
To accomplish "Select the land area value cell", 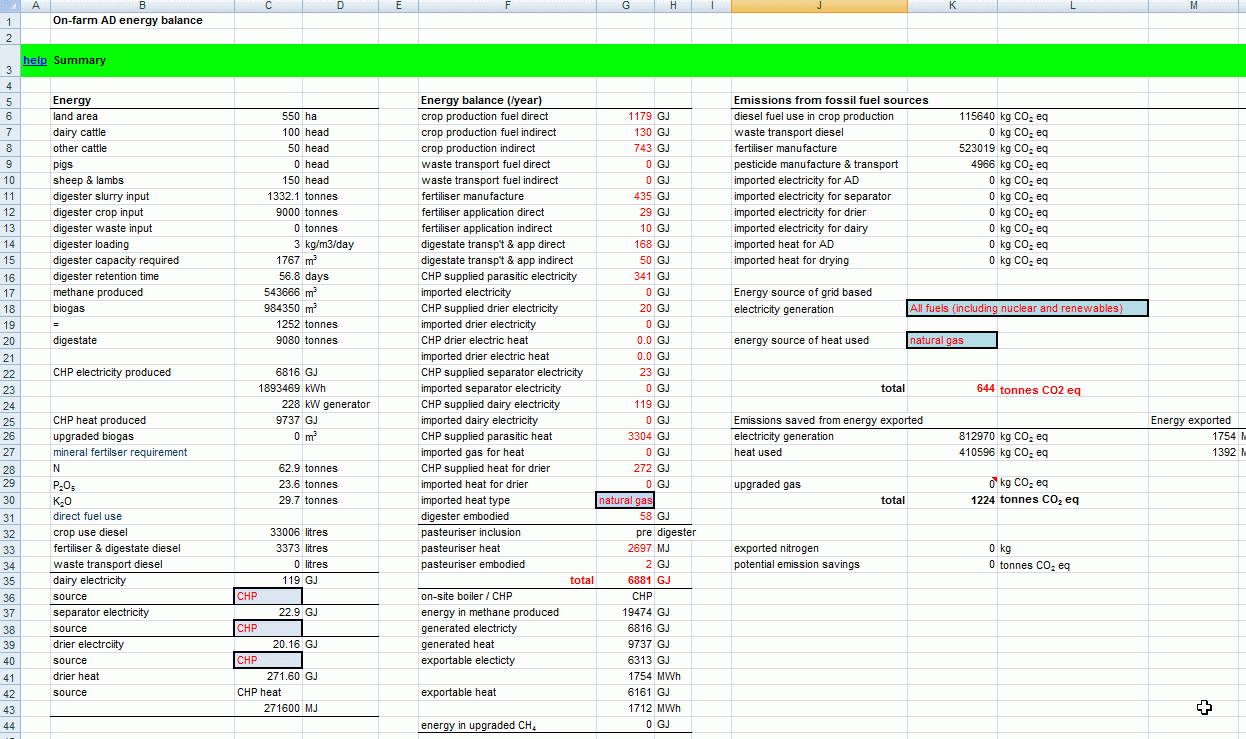I will [268, 116].
